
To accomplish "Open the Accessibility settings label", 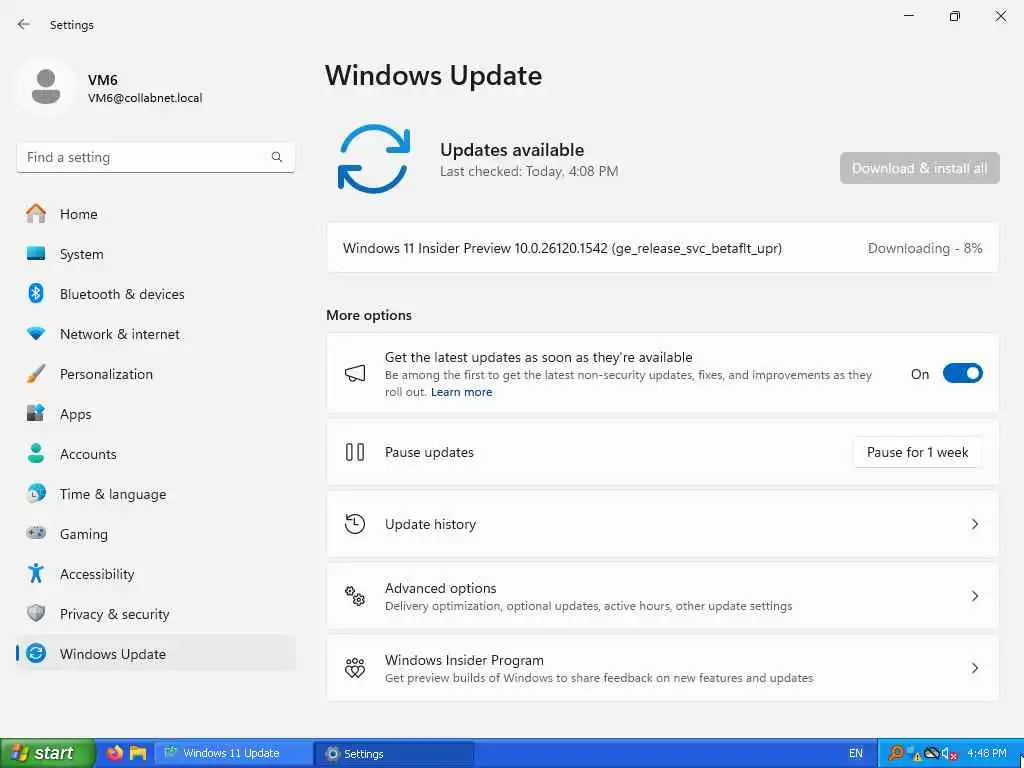I will (x=97, y=573).
